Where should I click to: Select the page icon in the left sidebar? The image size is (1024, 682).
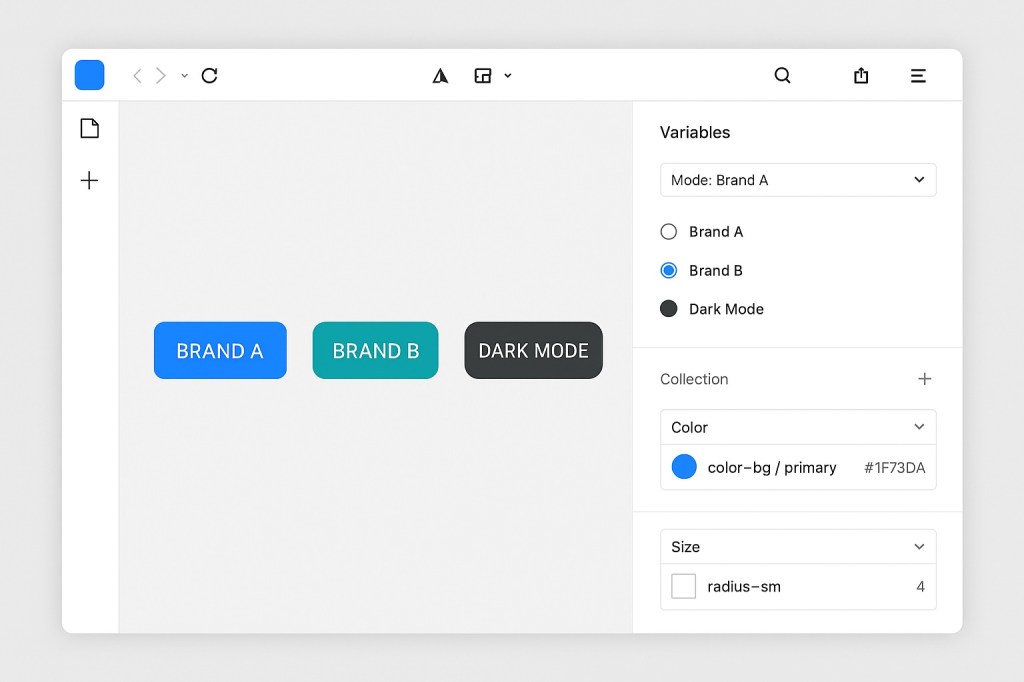(89, 128)
